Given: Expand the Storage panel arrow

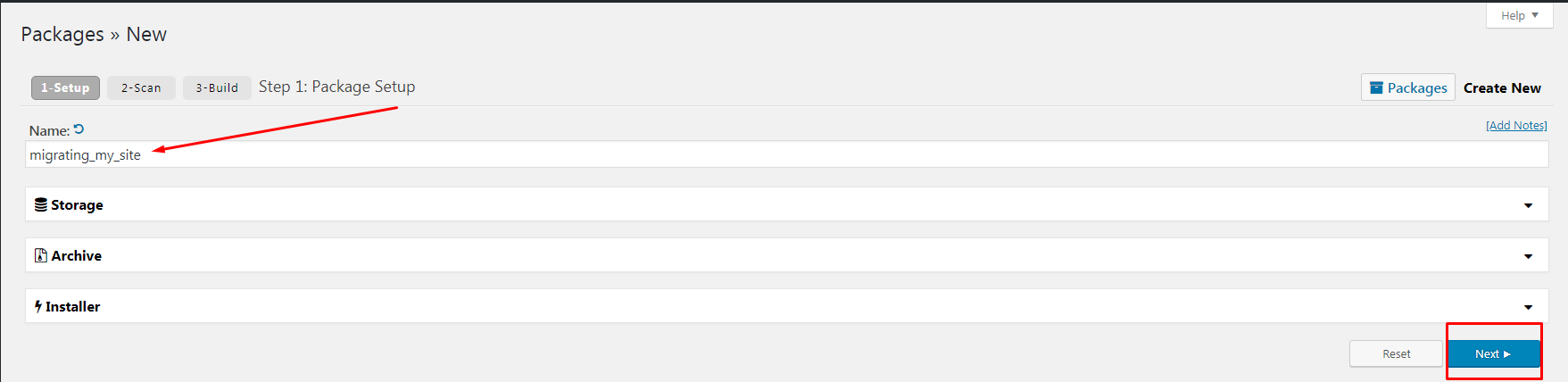Looking at the screenshot, I should point(1528,205).
